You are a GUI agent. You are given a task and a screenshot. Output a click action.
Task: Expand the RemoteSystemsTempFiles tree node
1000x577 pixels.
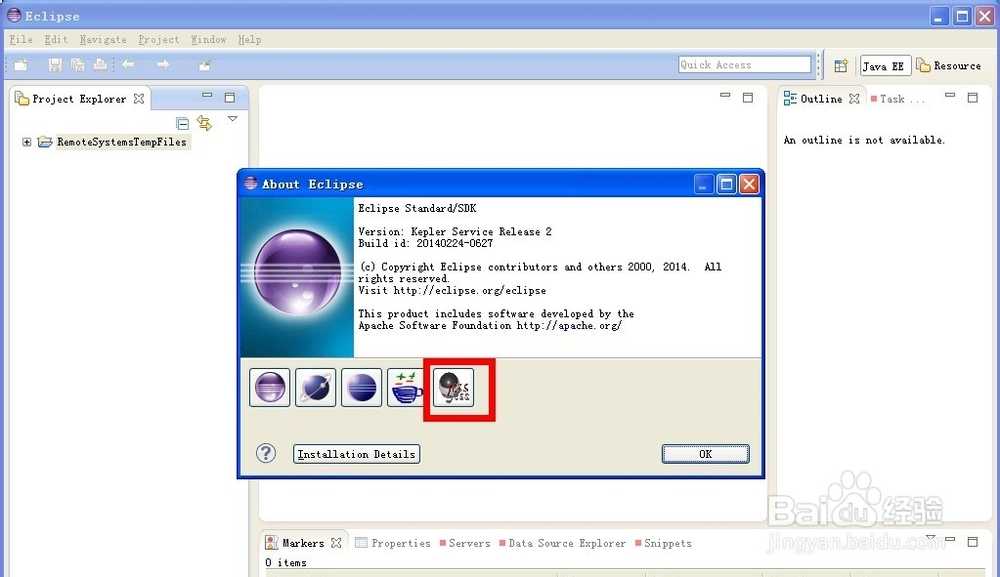pyautogui.click(x=26, y=142)
